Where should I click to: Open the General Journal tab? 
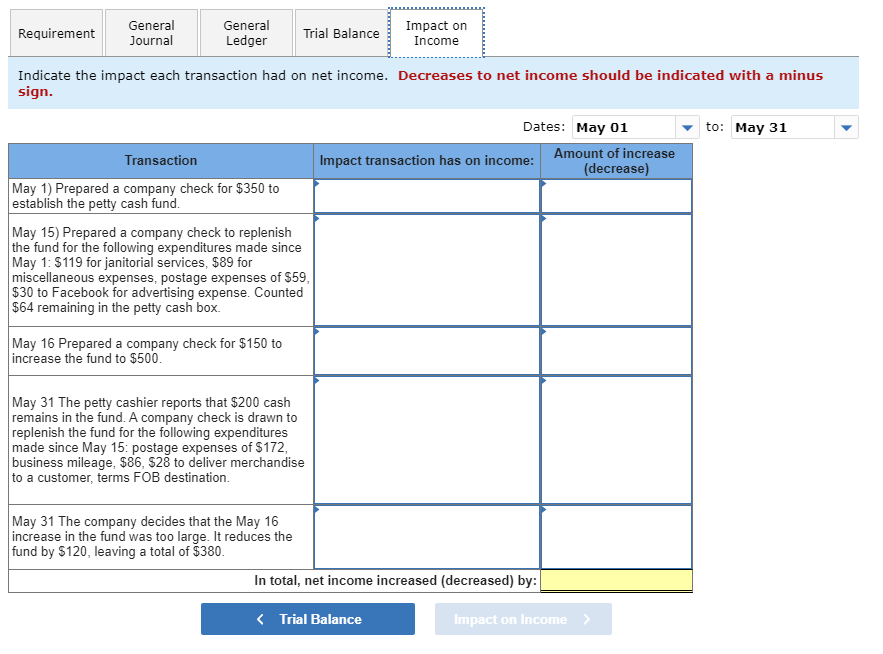click(x=151, y=32)
